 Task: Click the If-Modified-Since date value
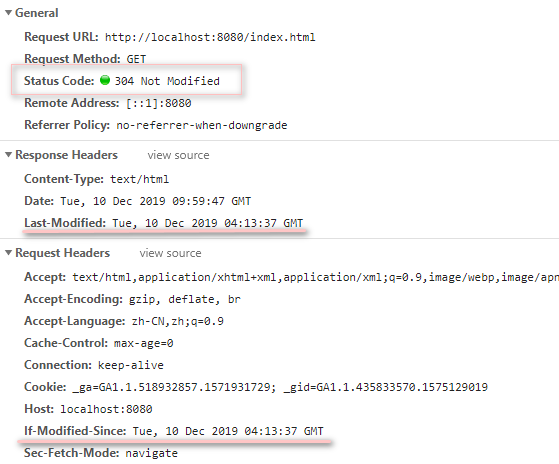228,431
